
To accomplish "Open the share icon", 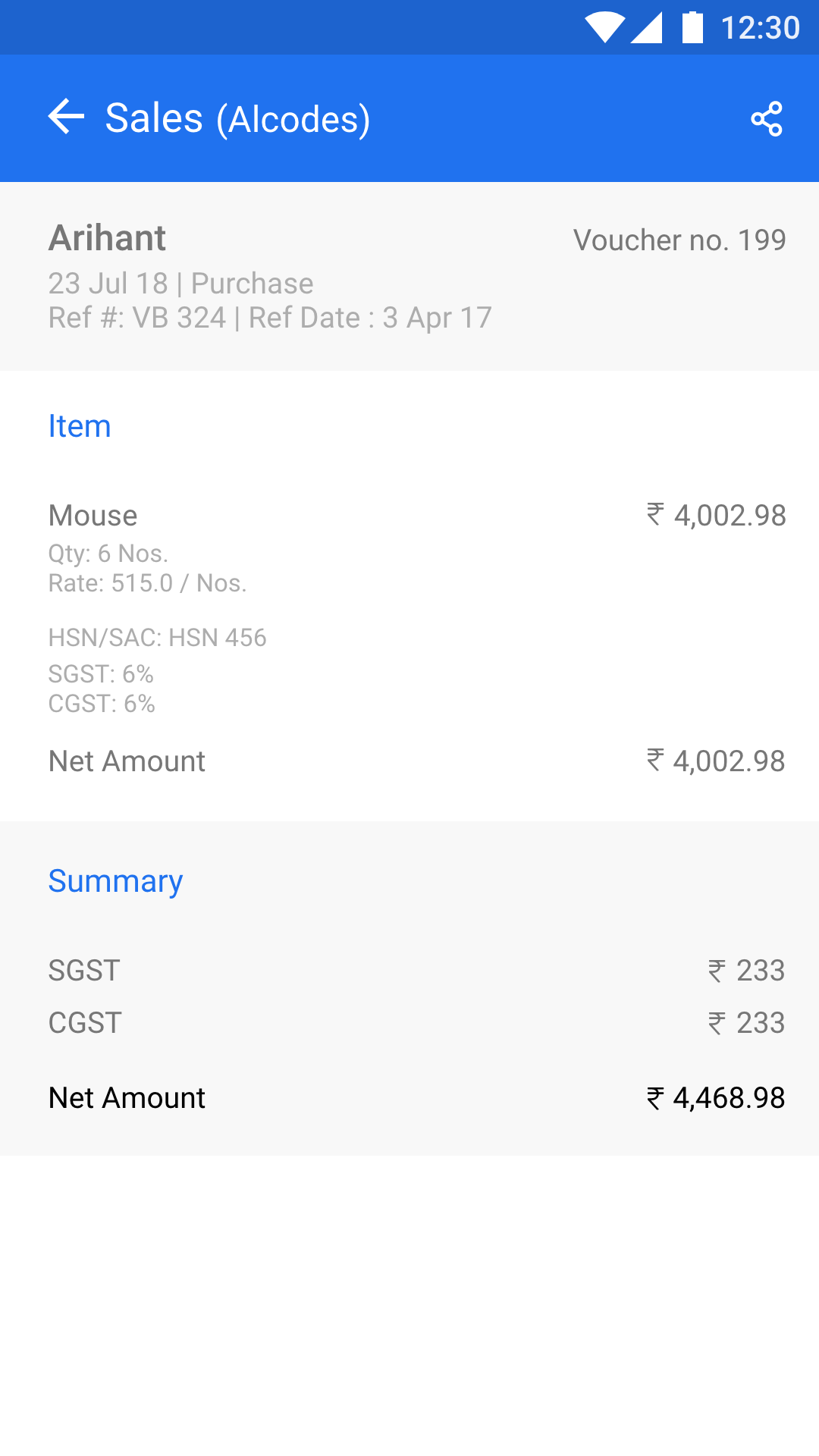I will (766, 119).
